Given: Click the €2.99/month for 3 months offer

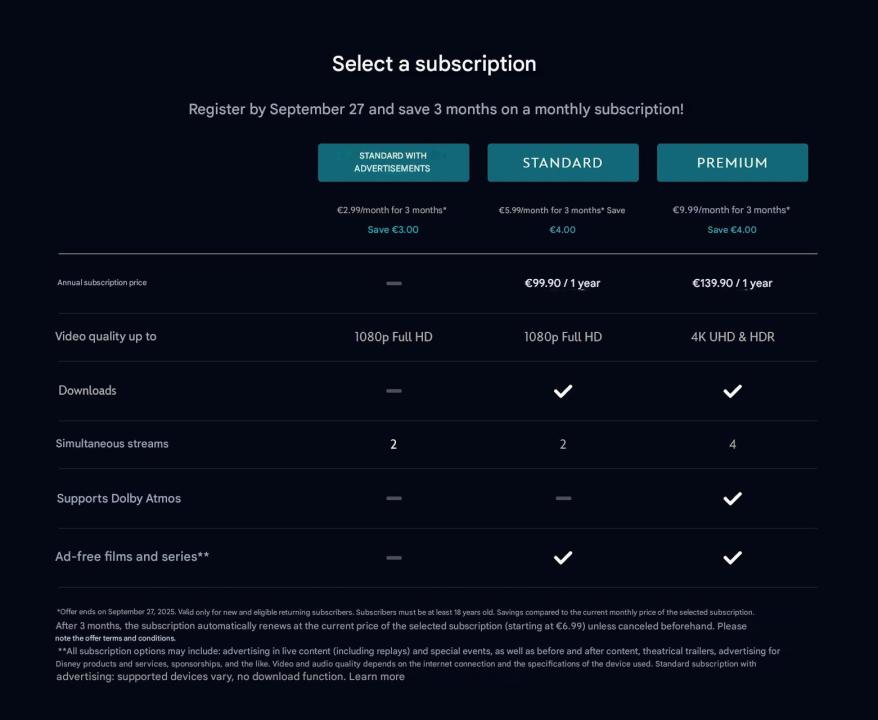Looking at the screenshot, I should tap(392, 210).
